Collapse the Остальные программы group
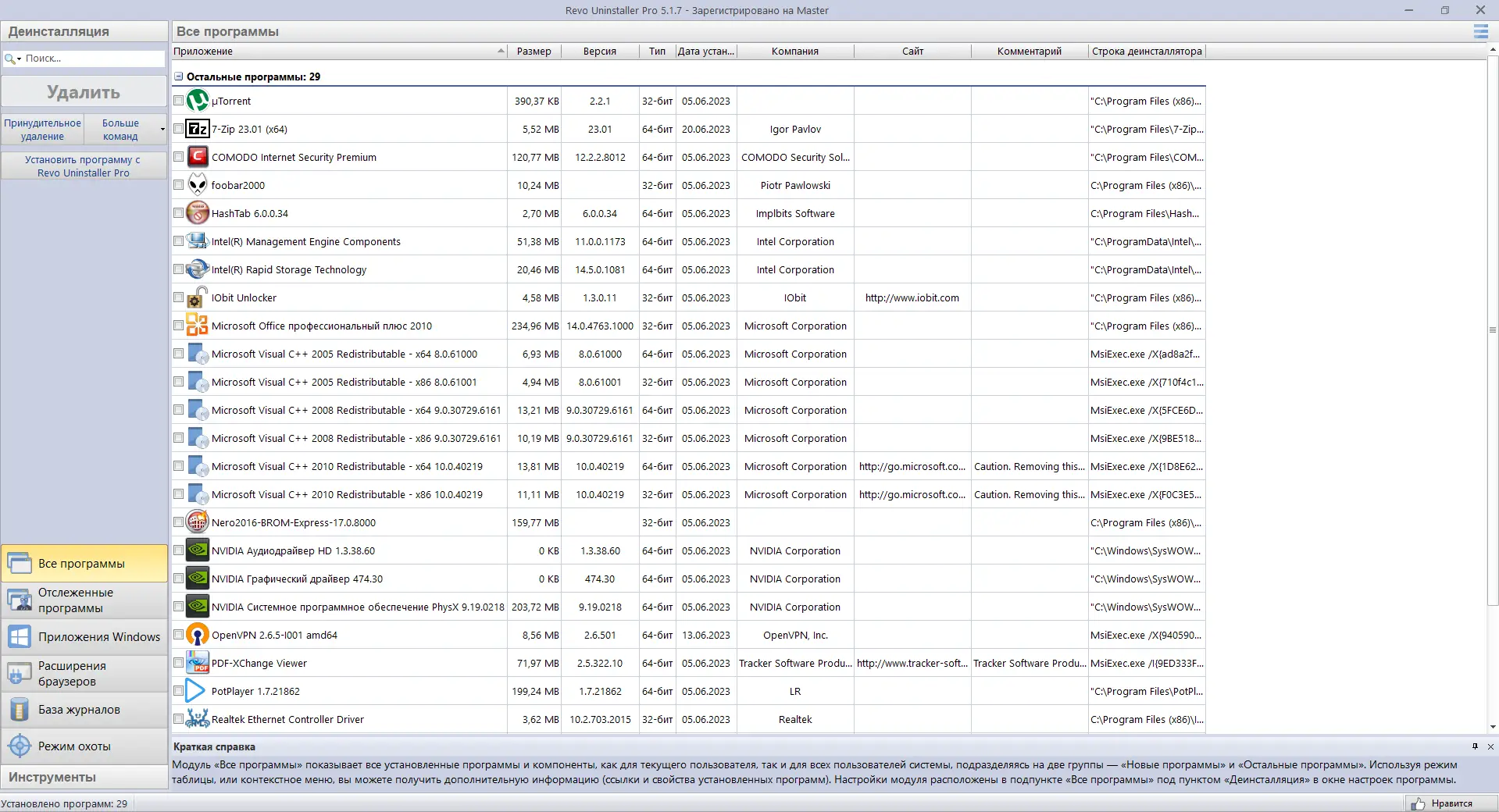This screenshot has height=812, width=1499. coord(178,77)
